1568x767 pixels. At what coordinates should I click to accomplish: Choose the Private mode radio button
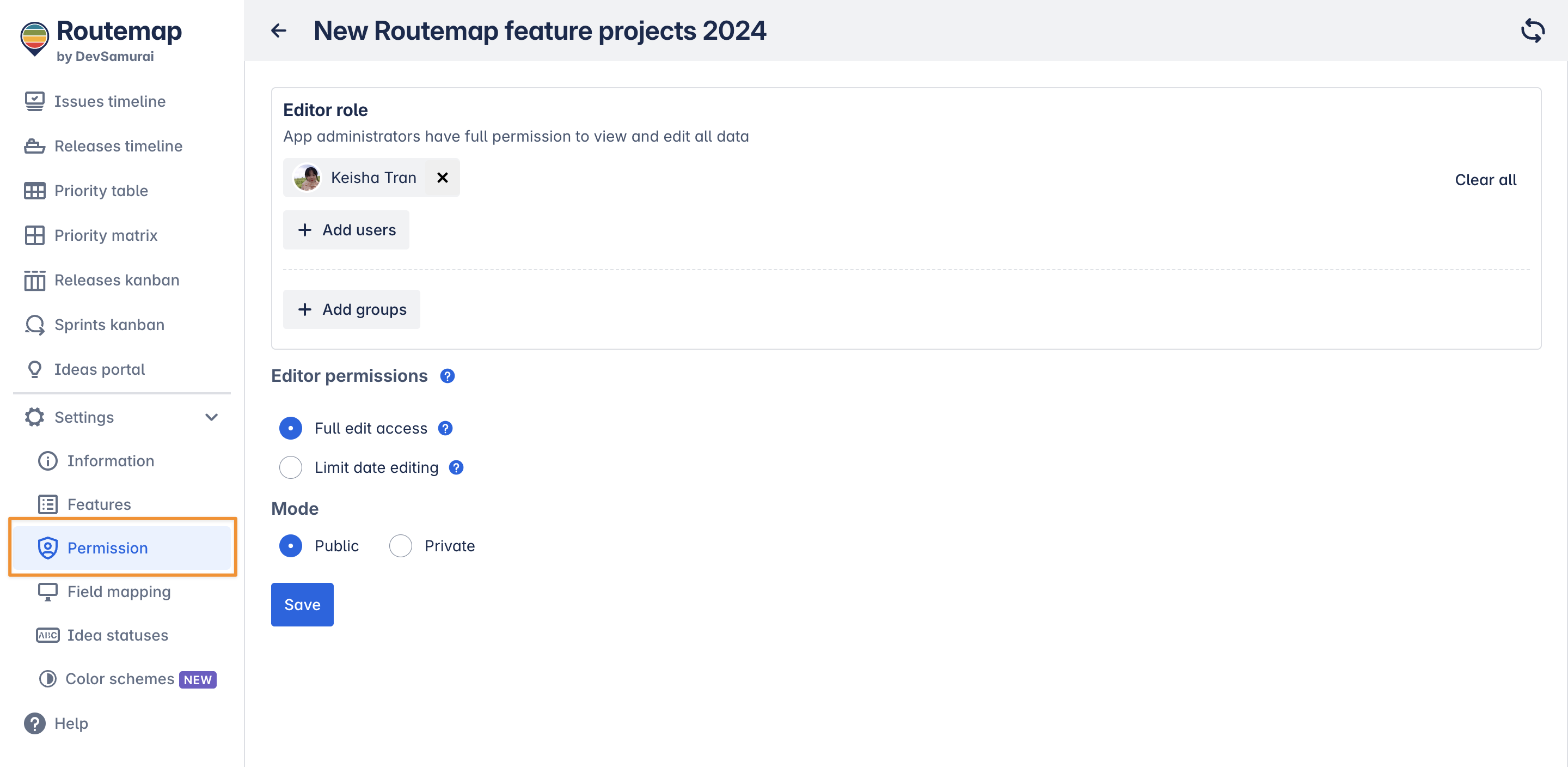coord(401,546)
